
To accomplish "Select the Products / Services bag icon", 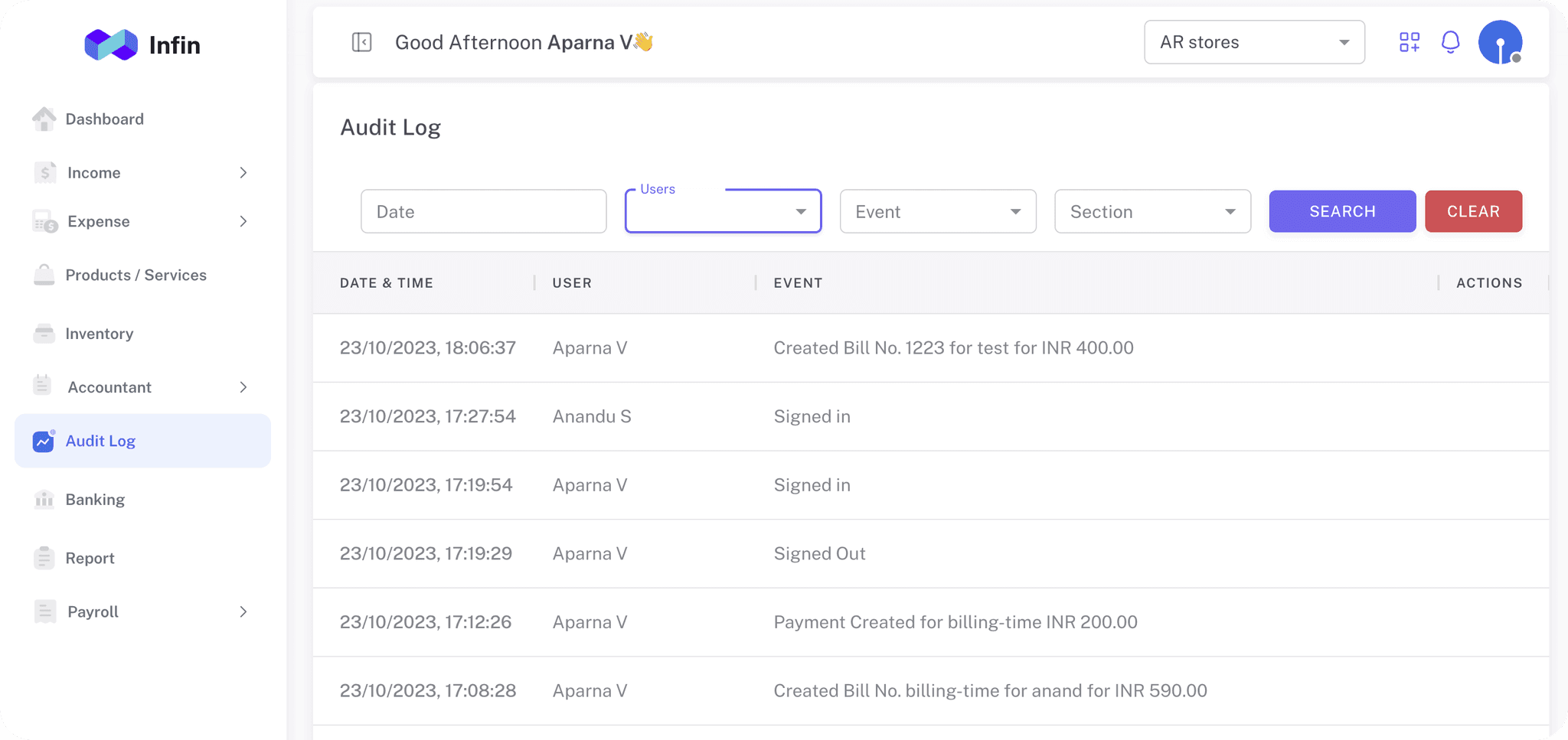I will (44, 275).
